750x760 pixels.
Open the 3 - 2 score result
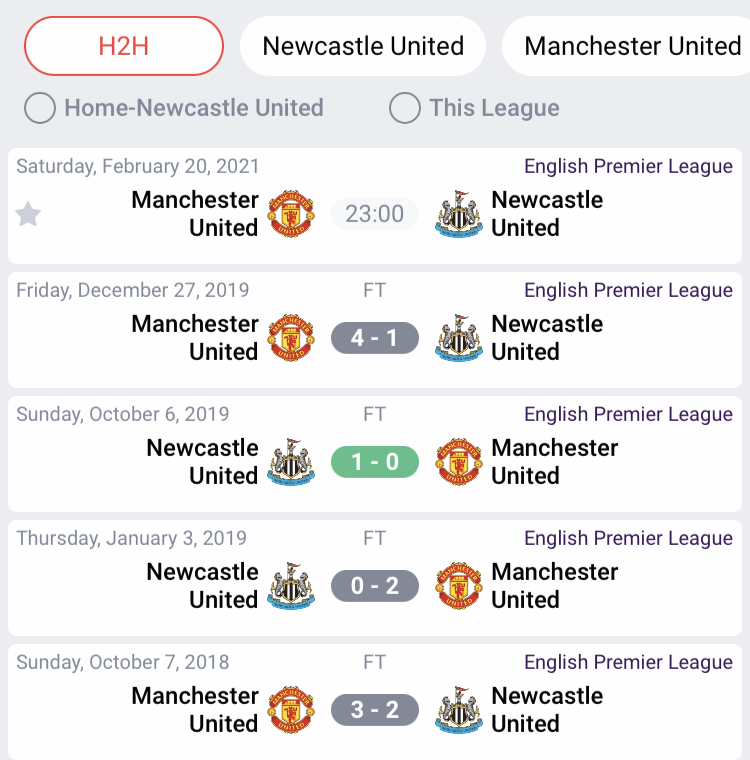click(375, 710)
